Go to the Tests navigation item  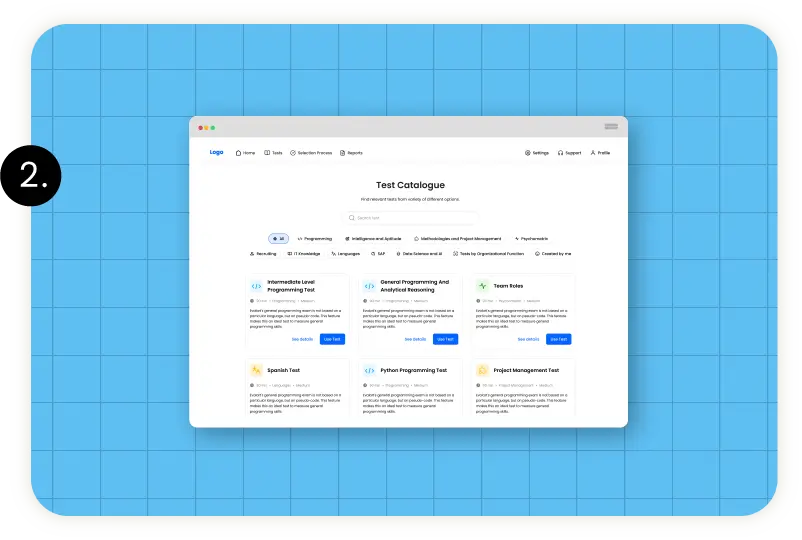click(x=273, y=153)
